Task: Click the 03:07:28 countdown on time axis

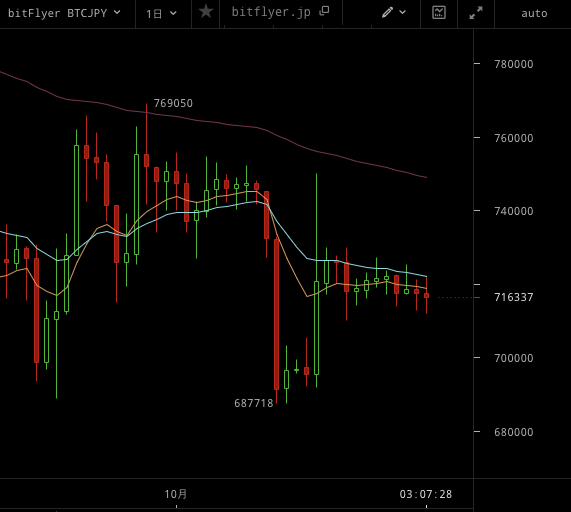Action: 426,494
